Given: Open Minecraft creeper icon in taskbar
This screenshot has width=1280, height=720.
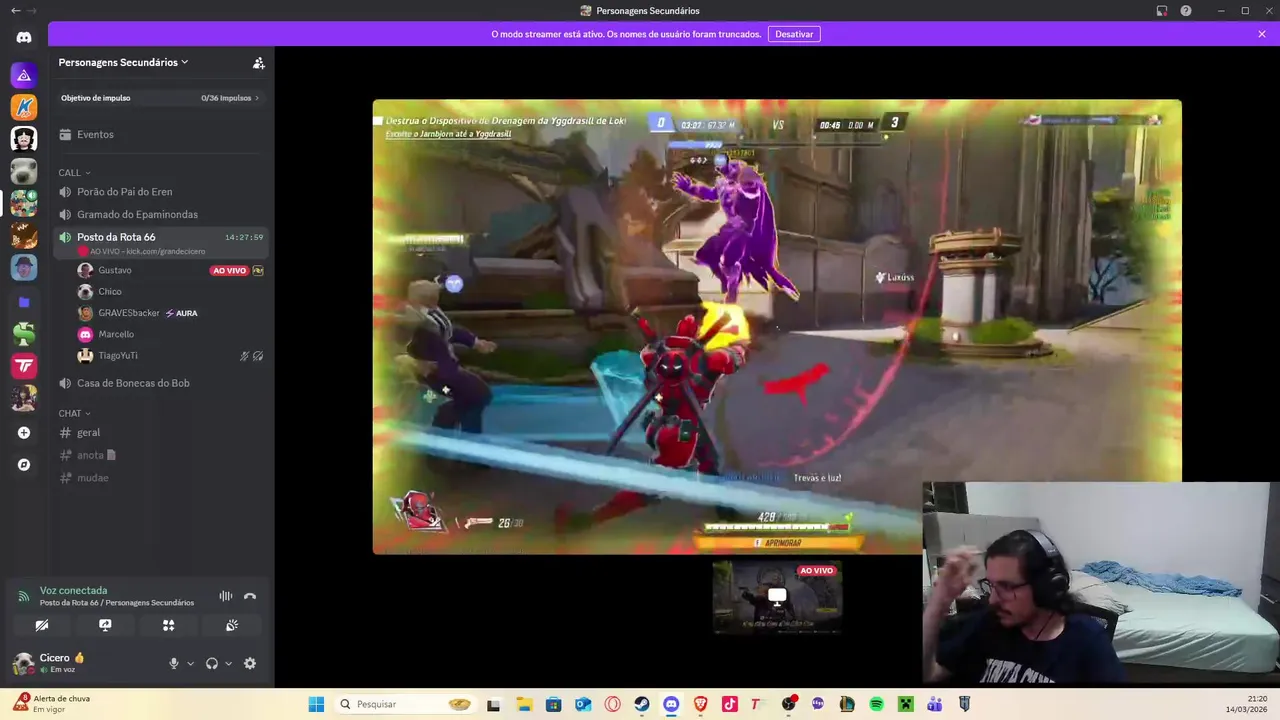Looking at the screenshot, I should point(905,704).
